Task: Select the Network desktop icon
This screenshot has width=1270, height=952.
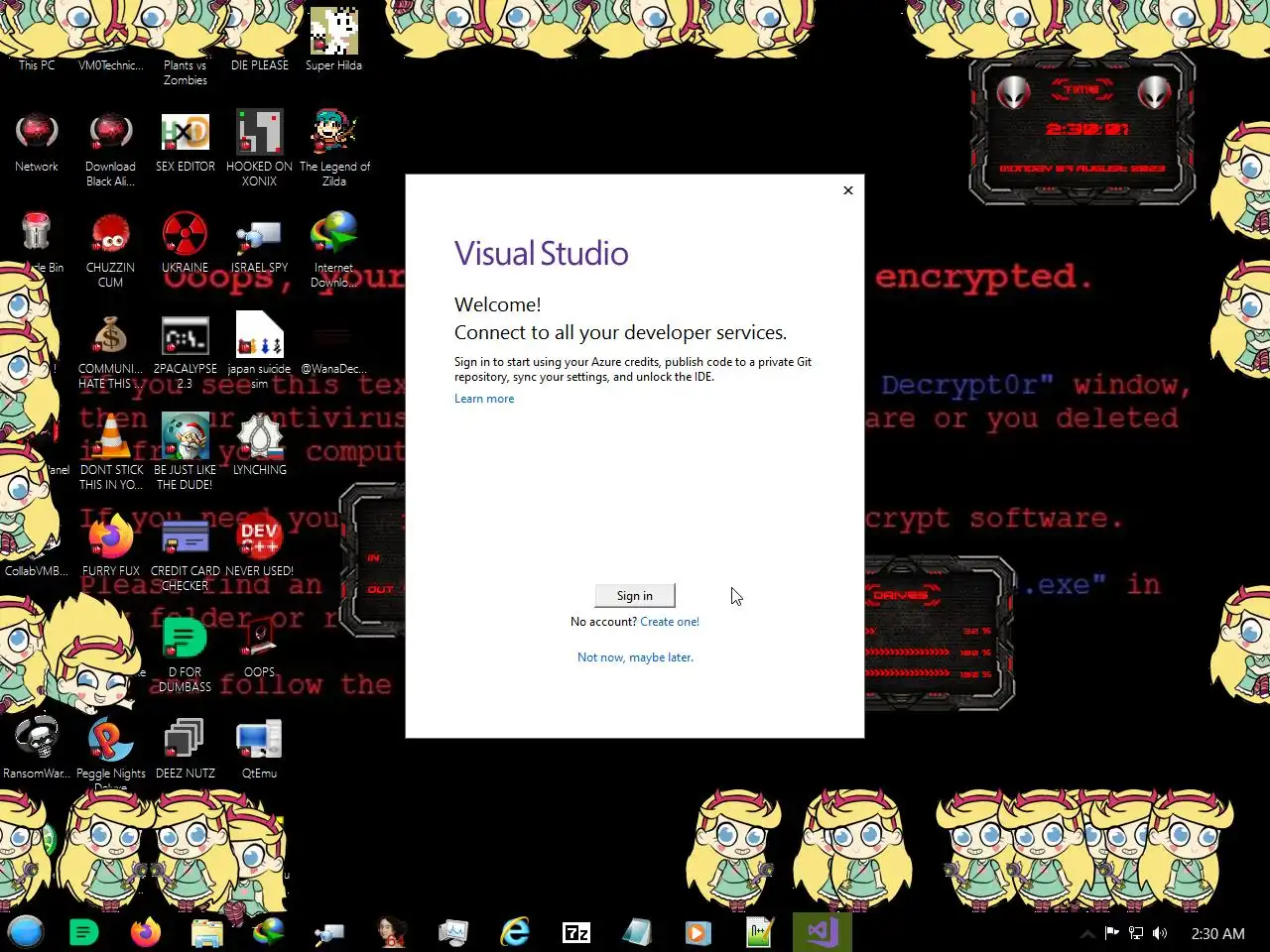Action: click(x=37, y=142)
